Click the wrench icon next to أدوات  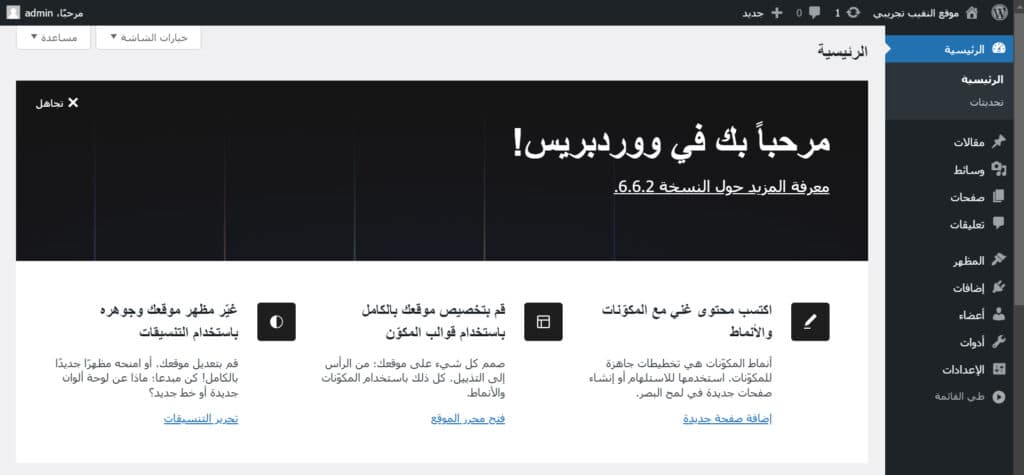tap(998, 342)
